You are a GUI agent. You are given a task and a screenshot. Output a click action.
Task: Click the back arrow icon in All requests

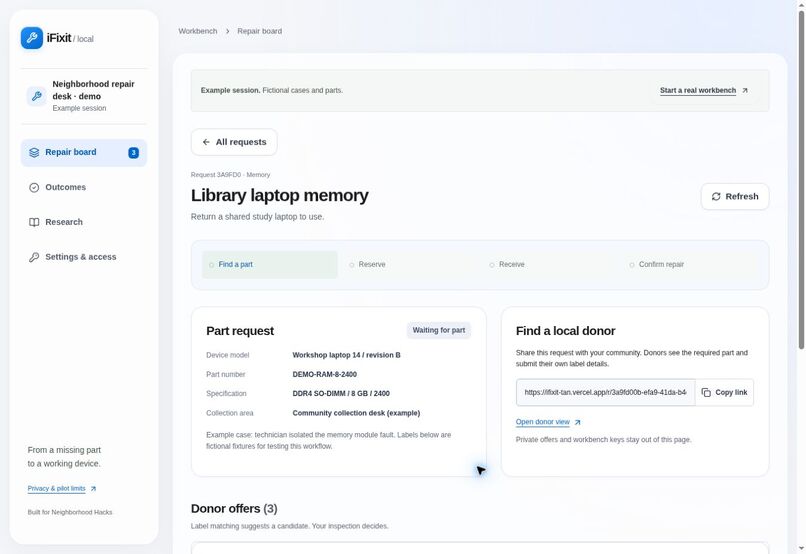coord(206,142)
